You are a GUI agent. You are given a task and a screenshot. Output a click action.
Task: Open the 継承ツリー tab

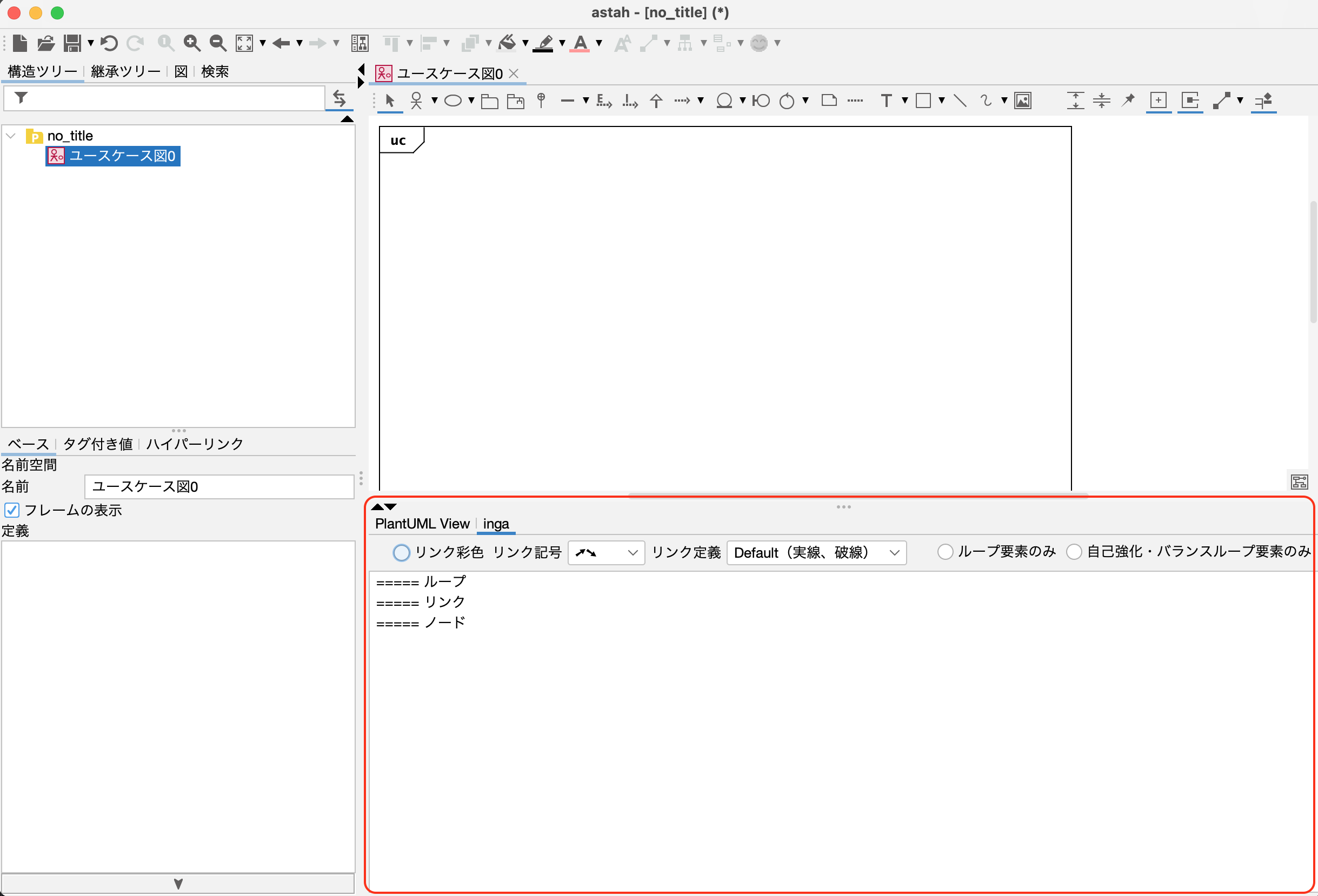tap(125, 71)
